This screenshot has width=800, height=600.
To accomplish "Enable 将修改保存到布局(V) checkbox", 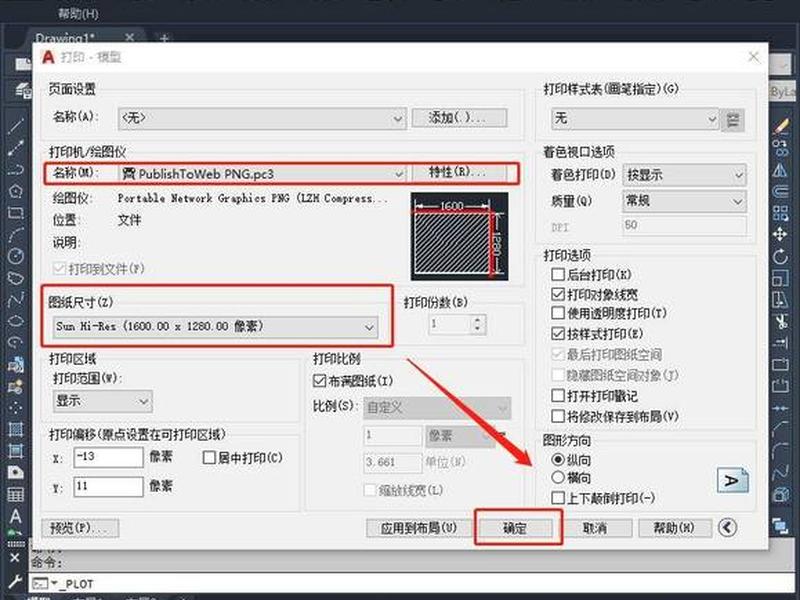I will (558, 416).
